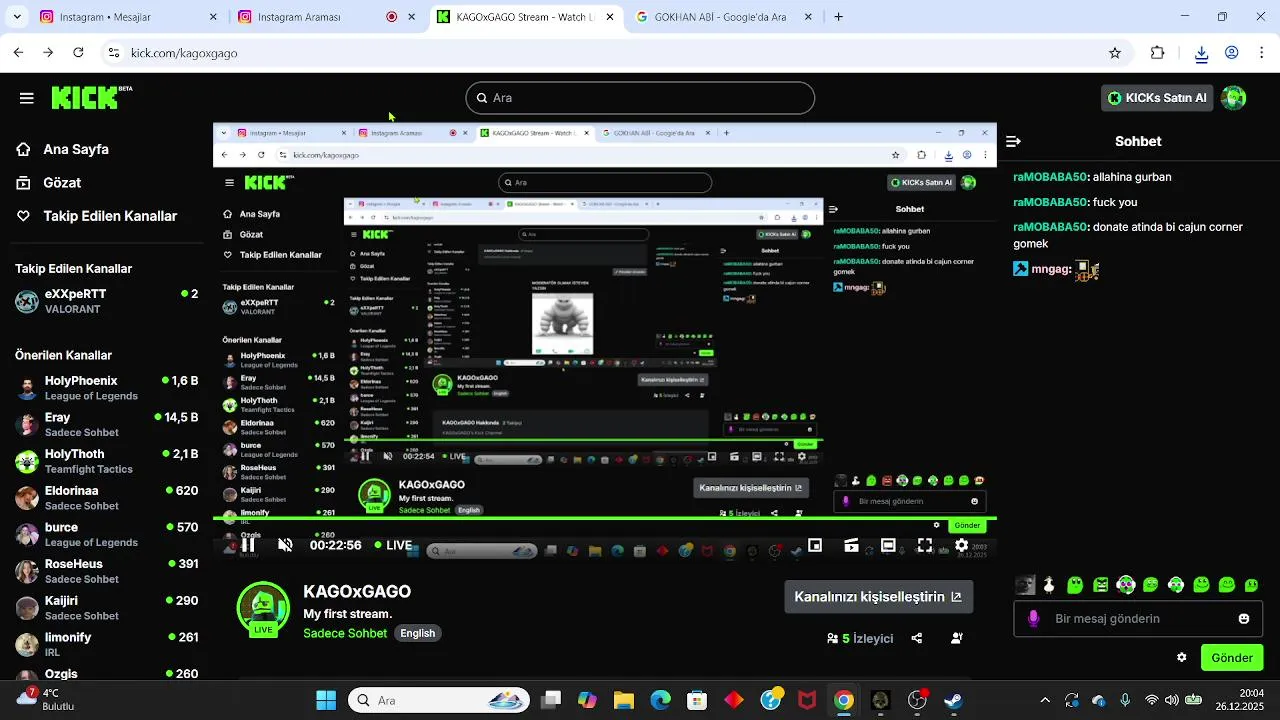Bookmark this page with the star
The height and width of the screenshot is (720, 1280).
(x=1115, y=53)
